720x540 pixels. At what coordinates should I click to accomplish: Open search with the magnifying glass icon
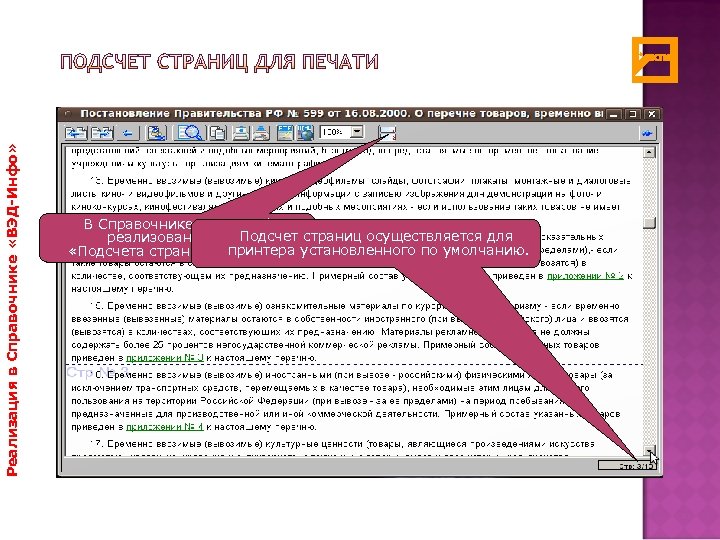pos(190,133)
